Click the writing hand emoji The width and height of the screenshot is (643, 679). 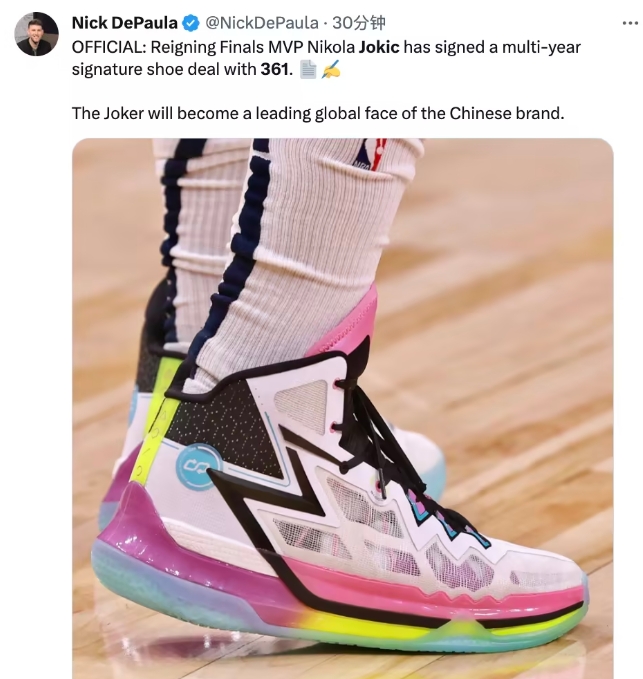(331, 69)
